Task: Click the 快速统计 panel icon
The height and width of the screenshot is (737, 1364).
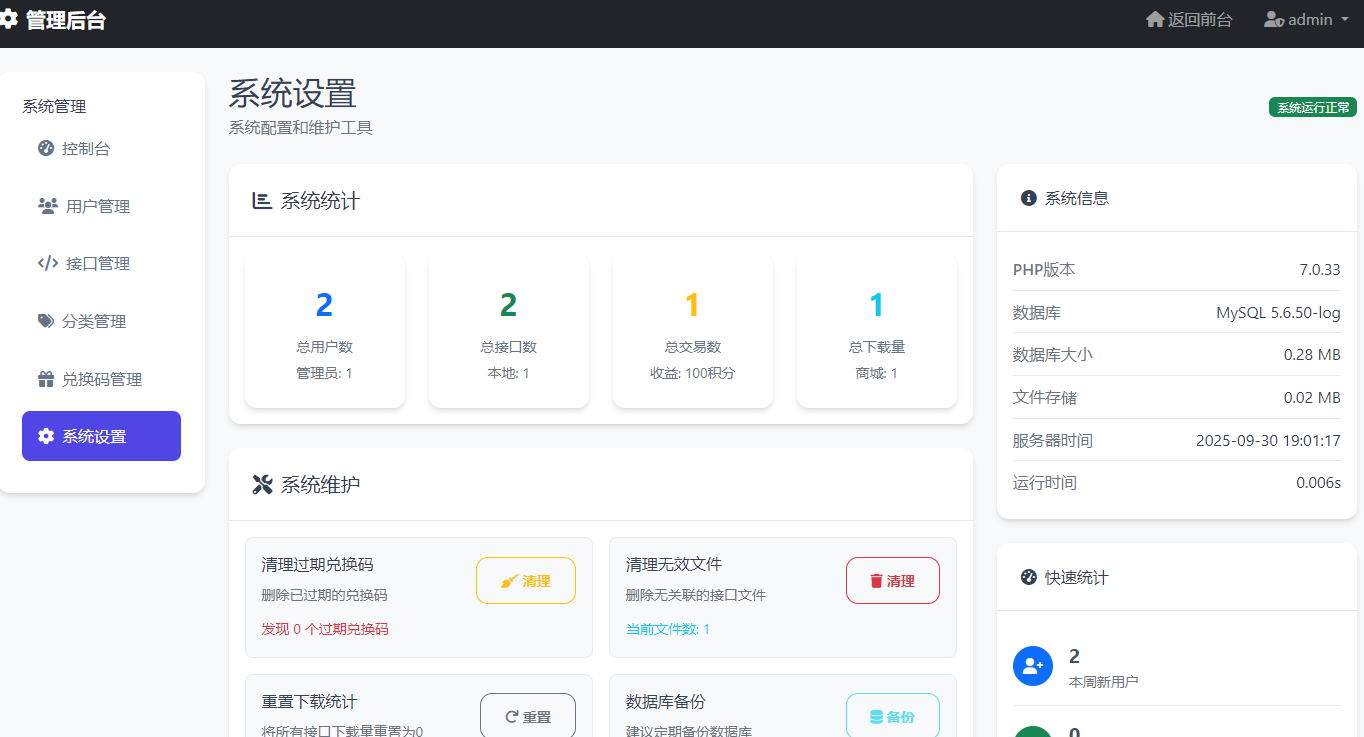Action: [1029, 577]
